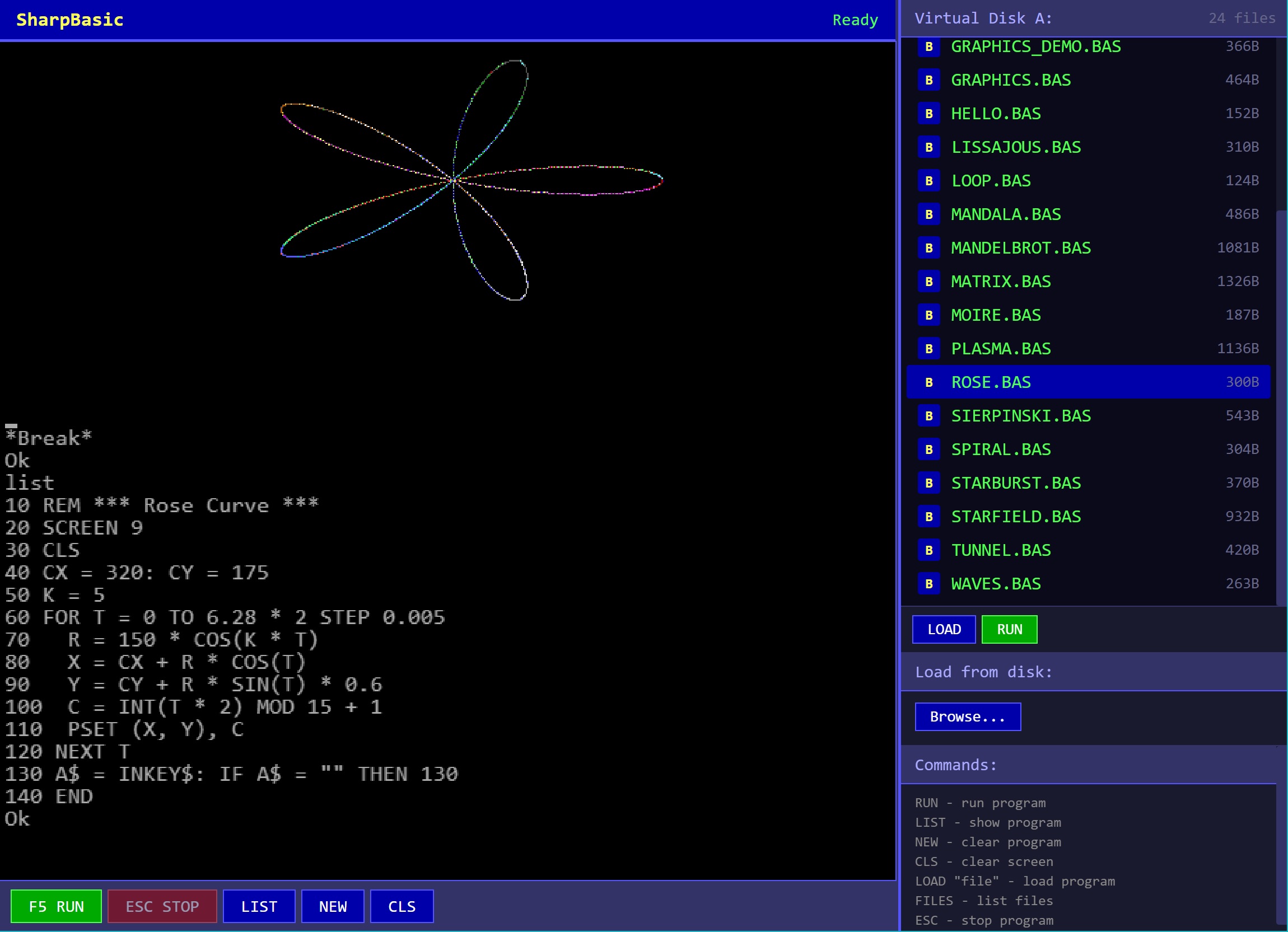Screen dimensions: 1288x932
Task: Clear screen using CLS button
Action: coord(402,906)
